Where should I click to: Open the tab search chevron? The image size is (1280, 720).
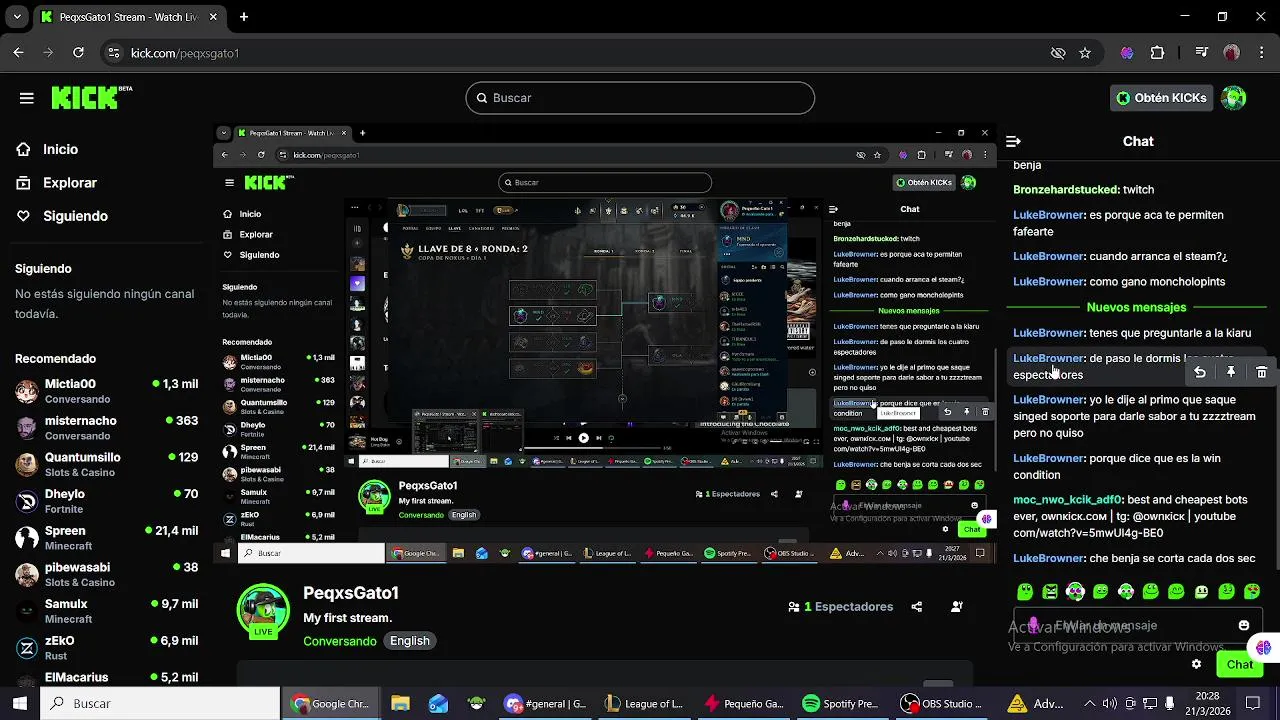pos(17,17)
